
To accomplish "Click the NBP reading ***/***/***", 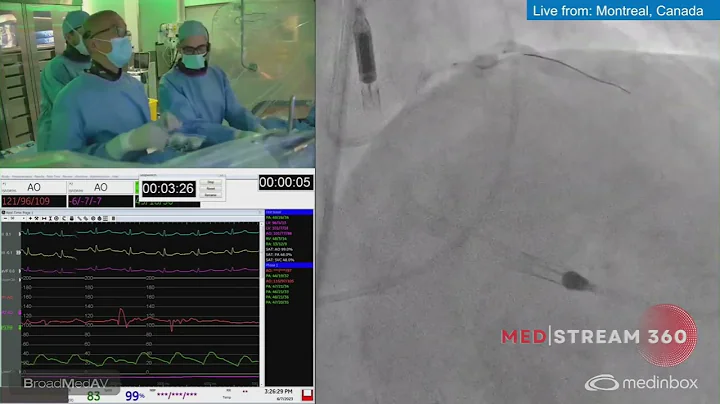I will (x=177, y=395).
